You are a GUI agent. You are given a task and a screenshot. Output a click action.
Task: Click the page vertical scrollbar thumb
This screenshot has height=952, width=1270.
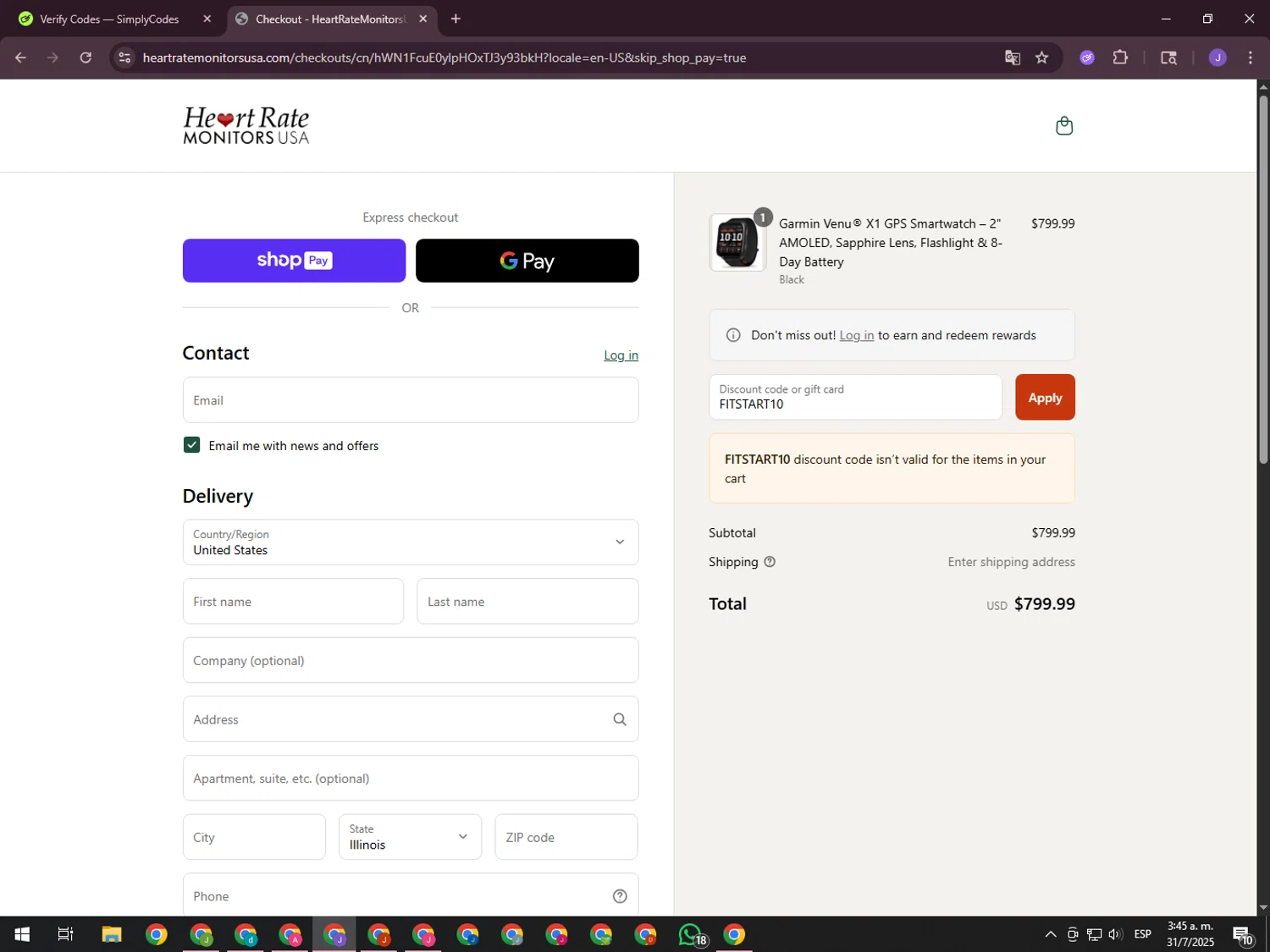[x=1263, y=279]
